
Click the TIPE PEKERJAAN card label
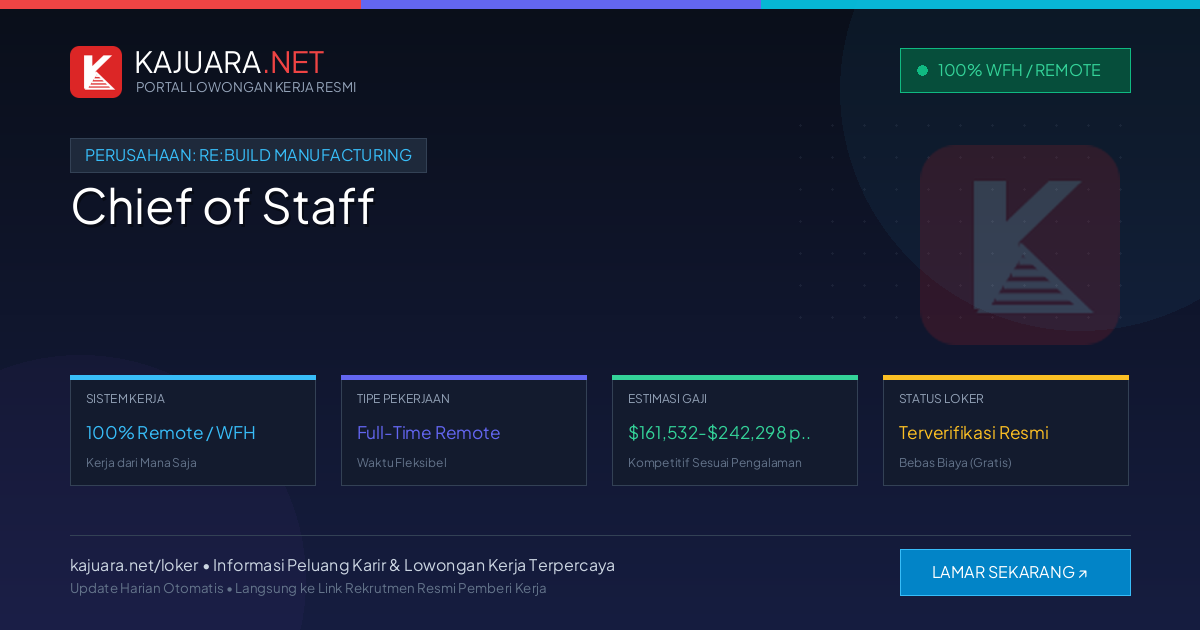click(403, 398)
